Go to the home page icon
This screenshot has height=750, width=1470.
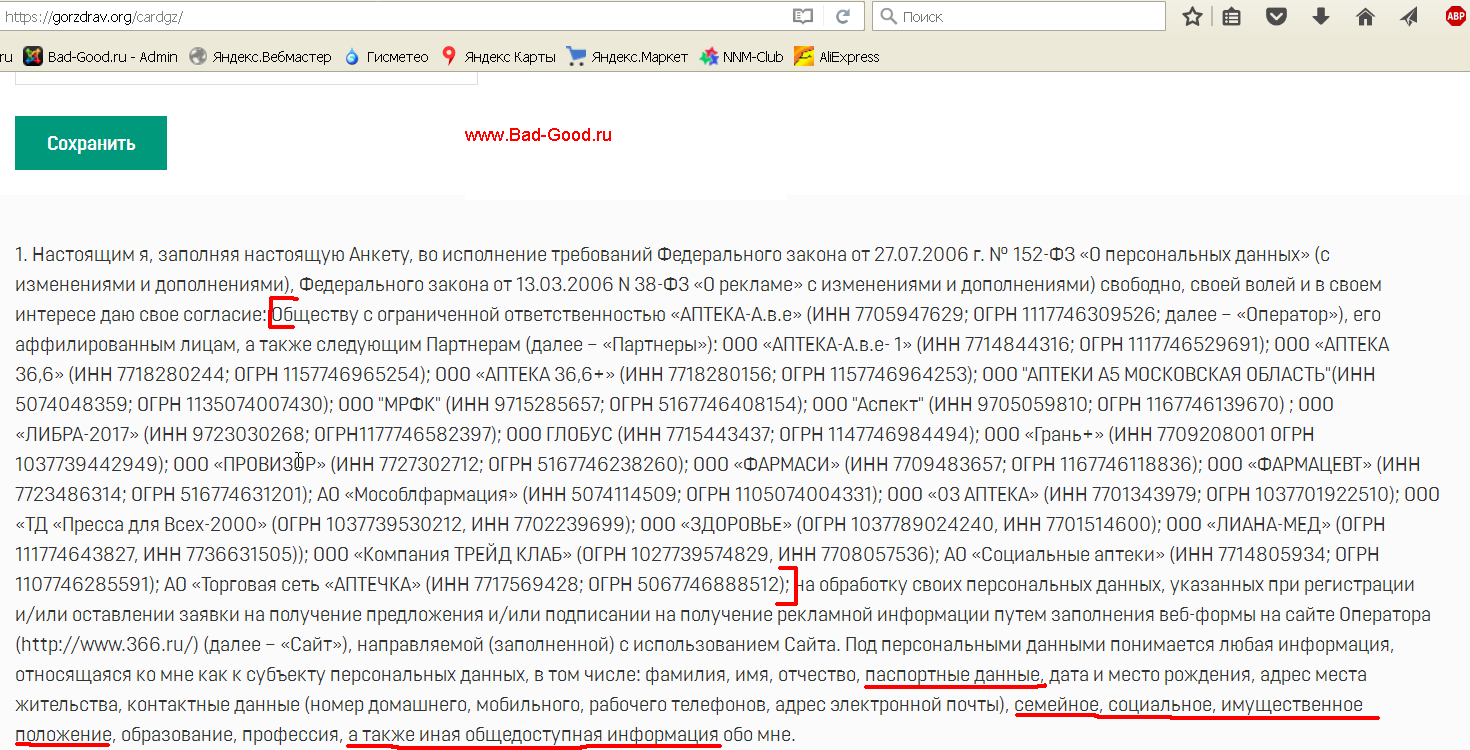1365,16
